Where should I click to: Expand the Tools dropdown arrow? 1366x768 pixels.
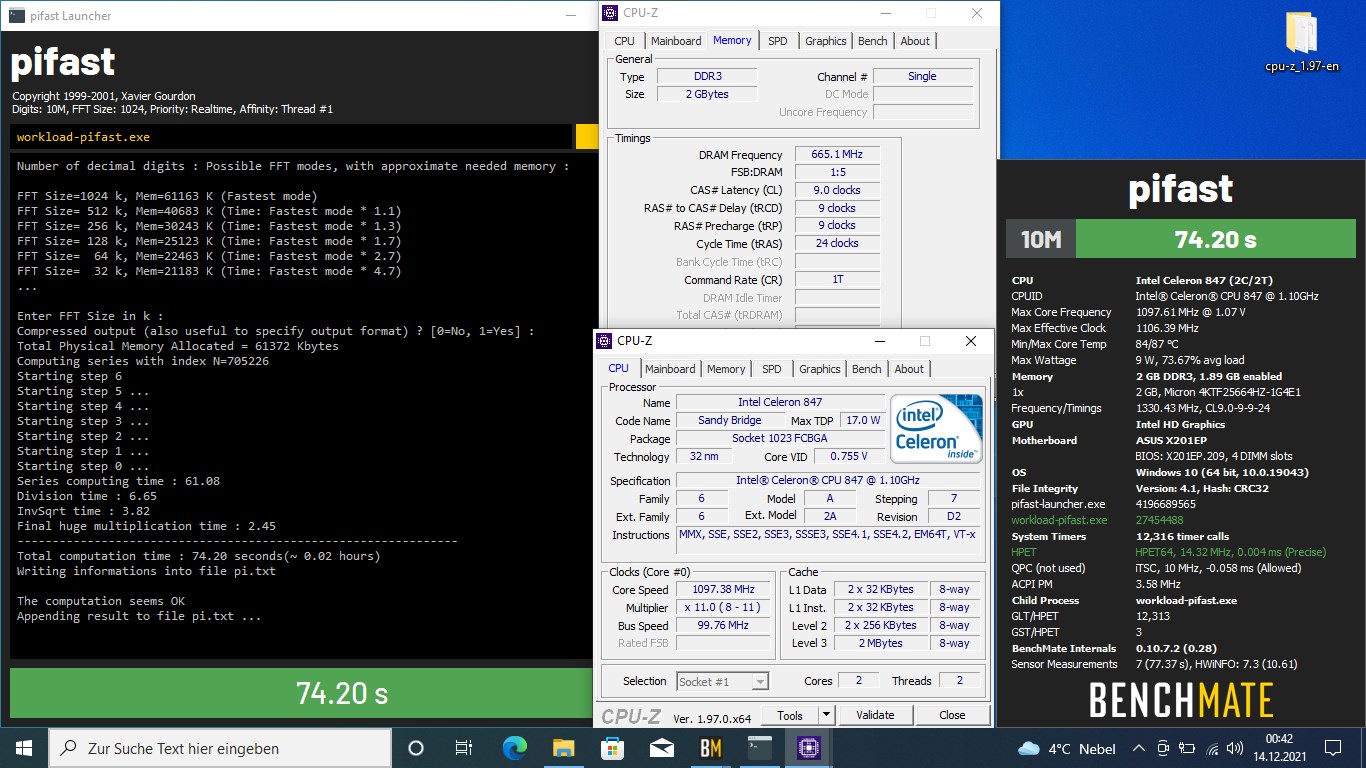pyautogui.click(x=826, y=715)
